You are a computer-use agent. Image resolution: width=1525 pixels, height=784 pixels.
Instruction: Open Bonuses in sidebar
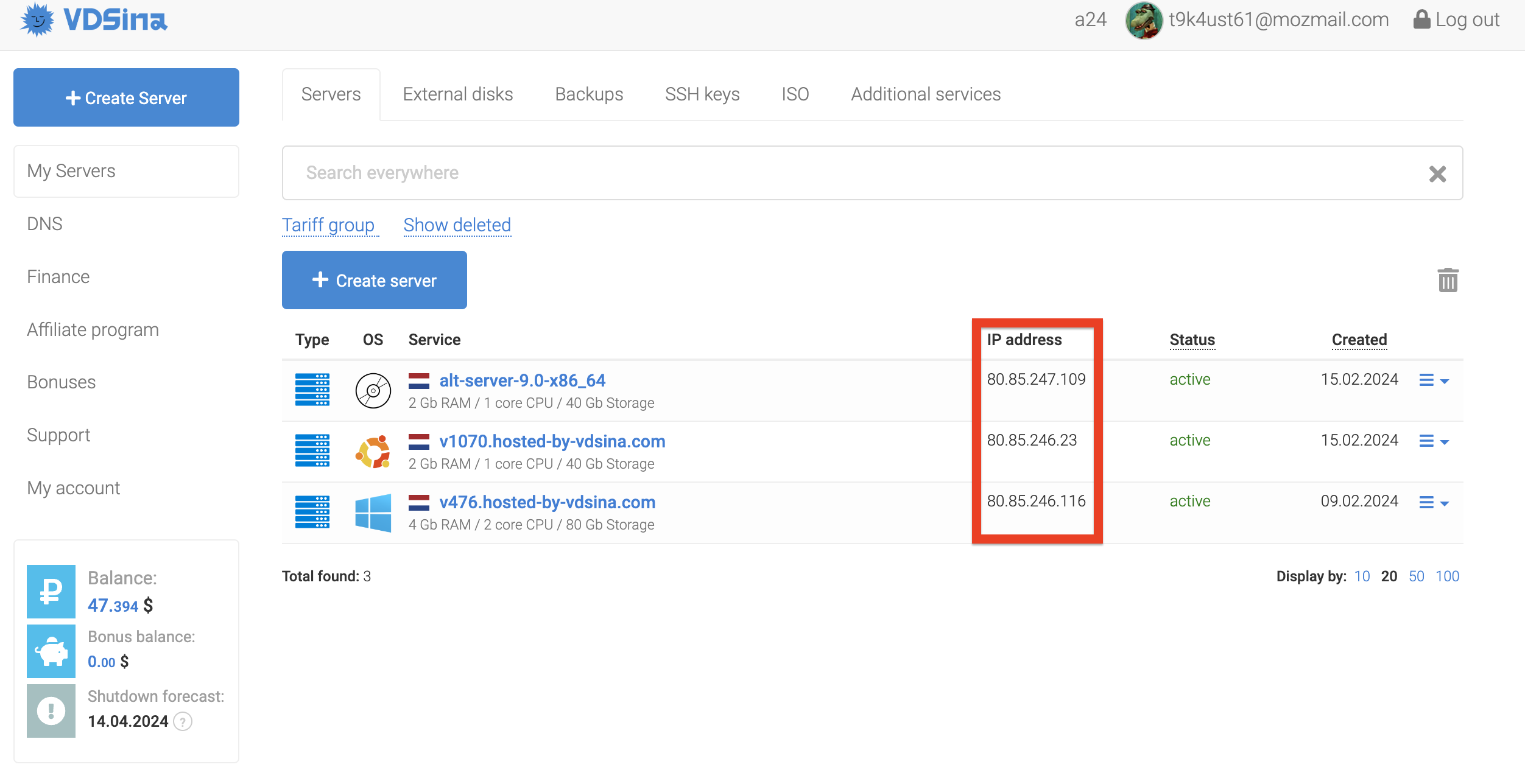[x=61, y=382]
